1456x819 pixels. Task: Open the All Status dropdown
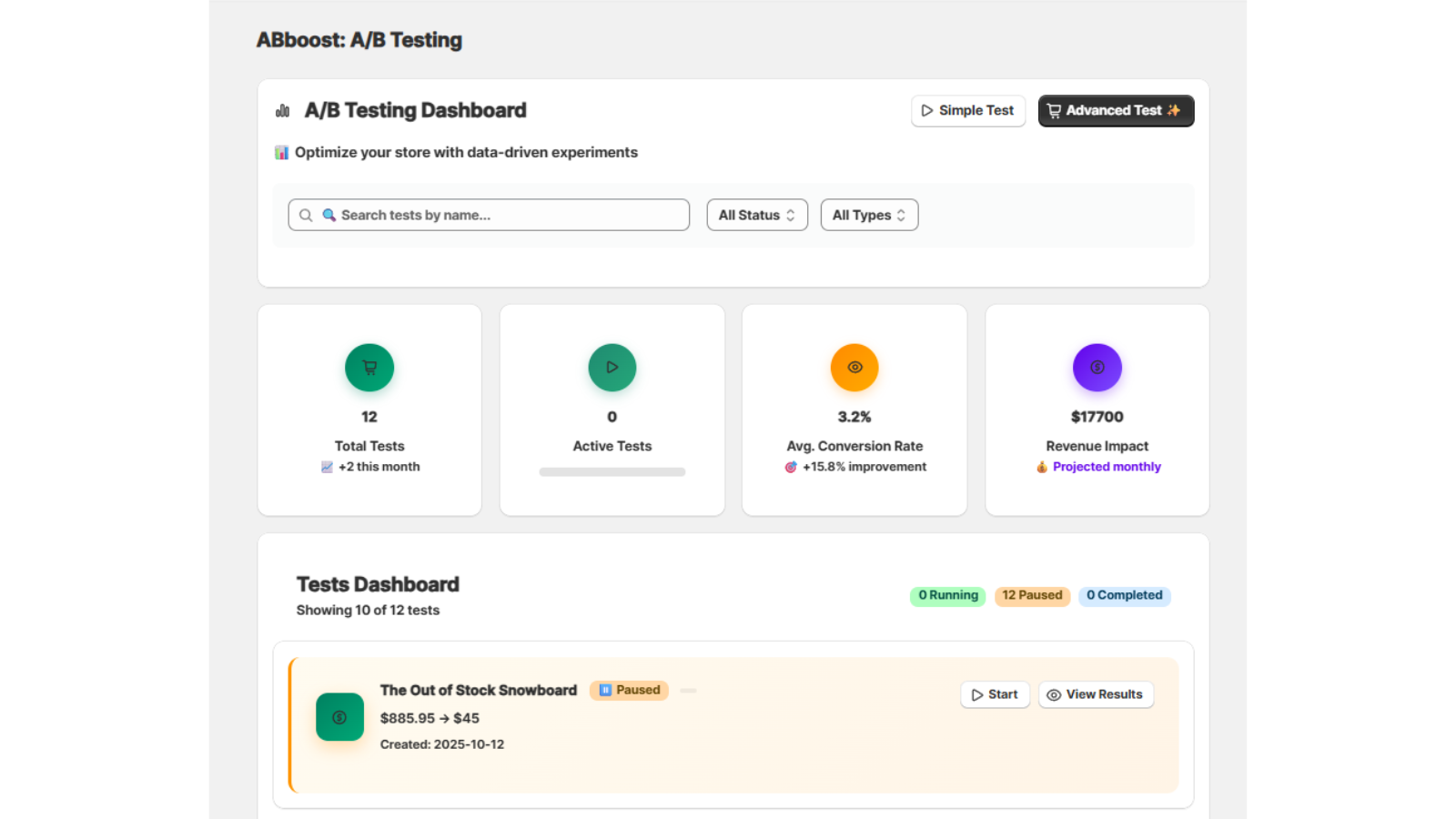tap(756, 215)
